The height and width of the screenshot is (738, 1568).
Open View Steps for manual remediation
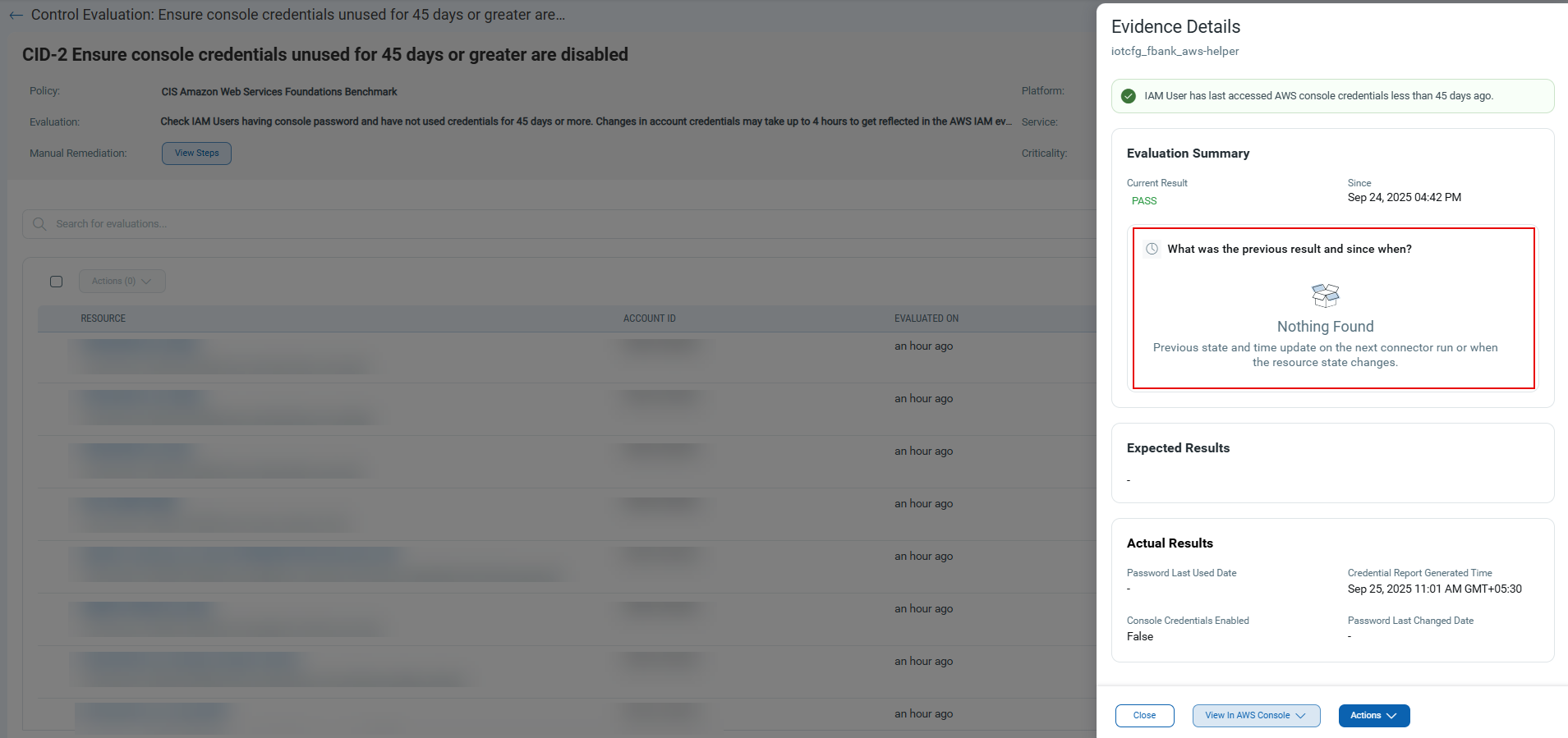[196, 154]
